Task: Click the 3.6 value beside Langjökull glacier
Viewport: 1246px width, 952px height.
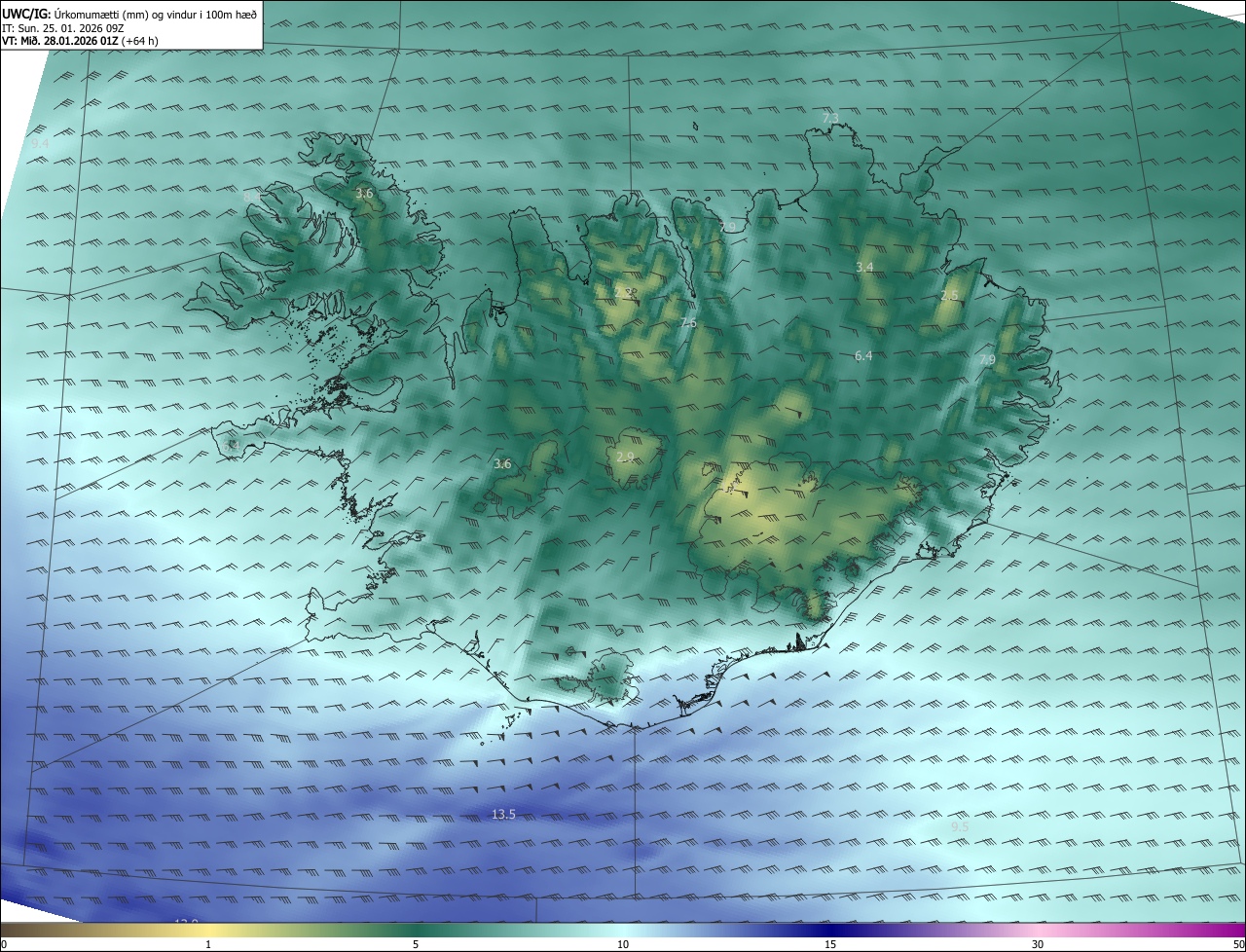Action: click(x=502, y=464)
